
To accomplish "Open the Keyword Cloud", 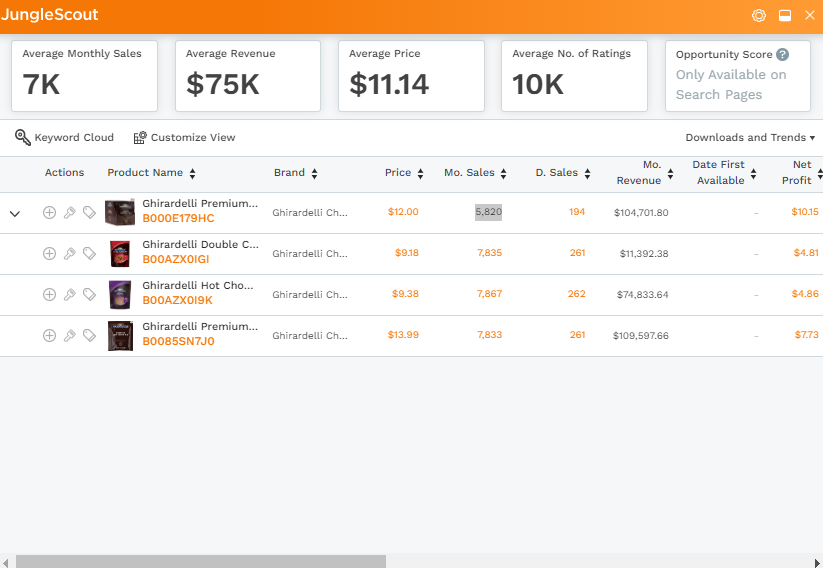I will (x=64, y=138).
